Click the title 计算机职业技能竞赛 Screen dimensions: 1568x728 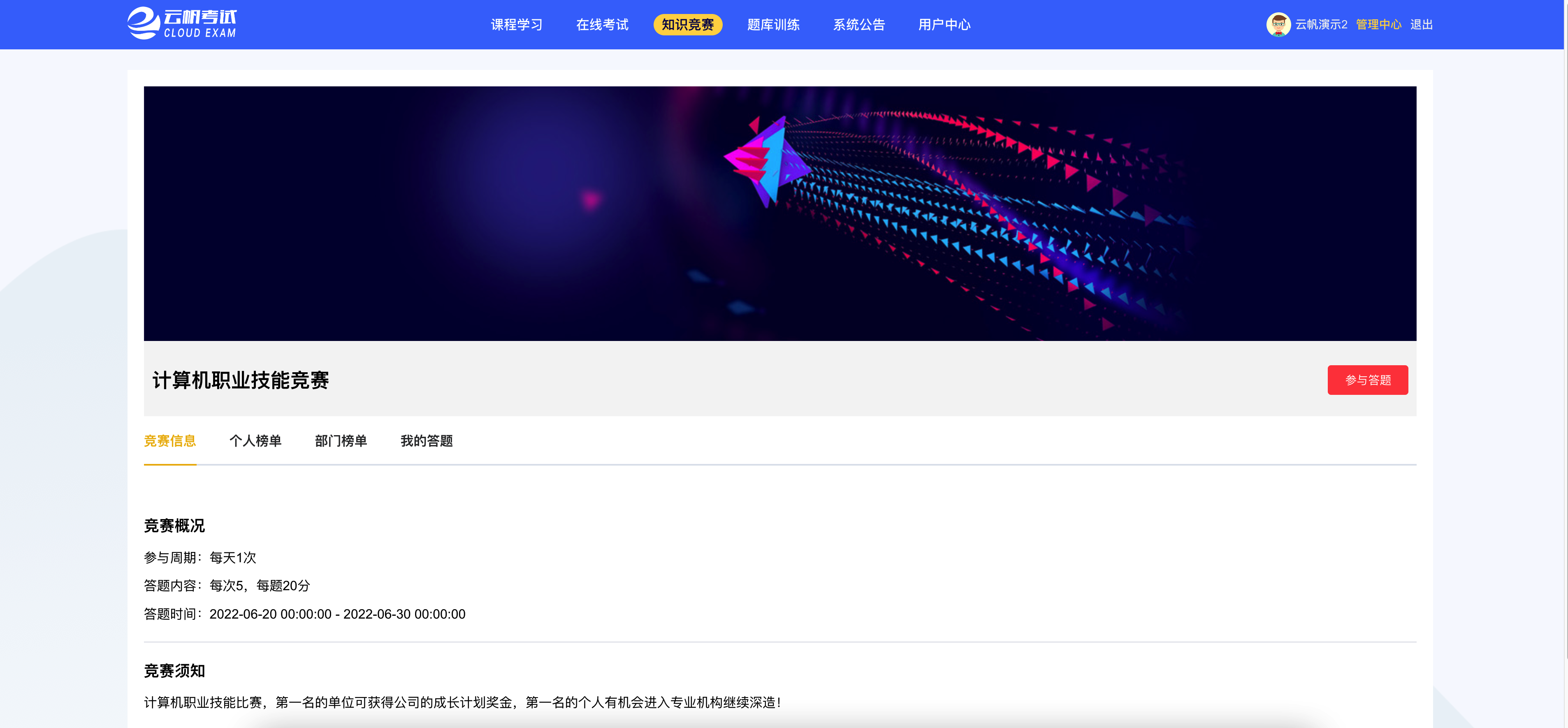pos(241,380)
